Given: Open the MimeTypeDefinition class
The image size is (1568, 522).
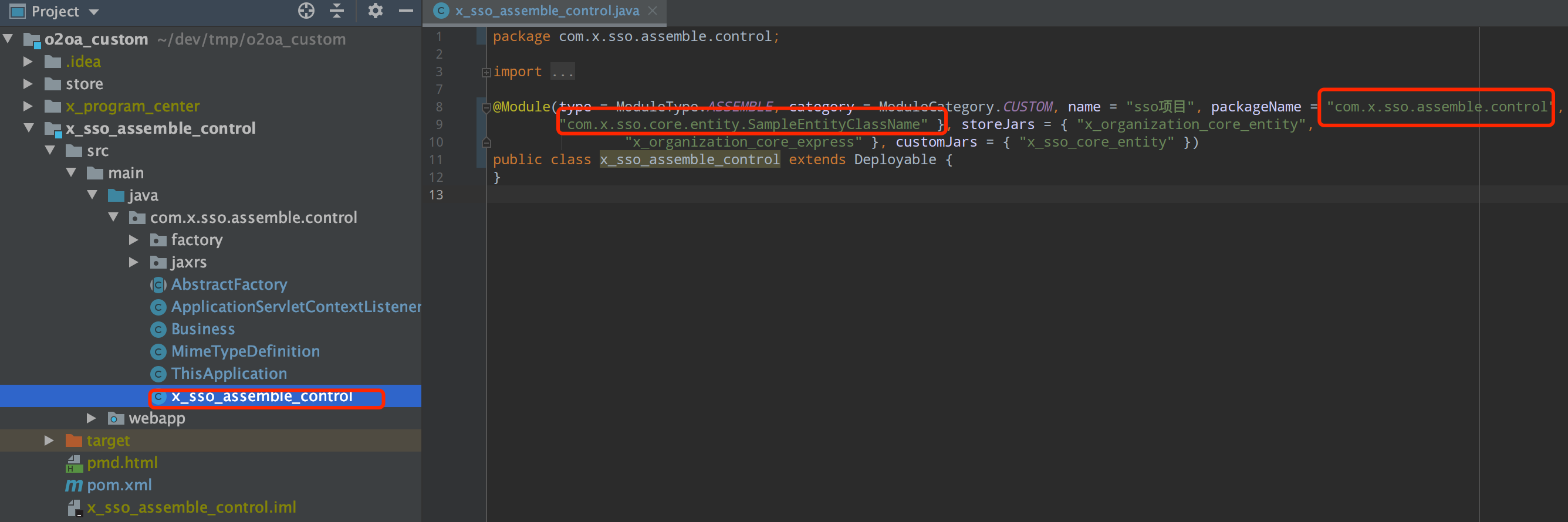Looking at the screenshot, I should coord(245,352).
